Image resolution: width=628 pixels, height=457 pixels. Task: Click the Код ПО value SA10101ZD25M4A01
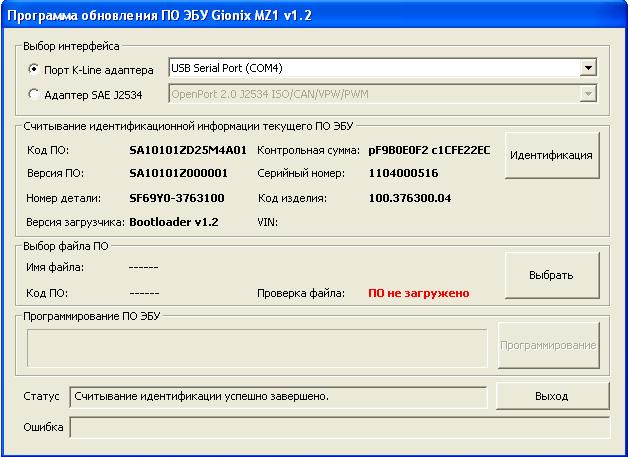(188, 150)
